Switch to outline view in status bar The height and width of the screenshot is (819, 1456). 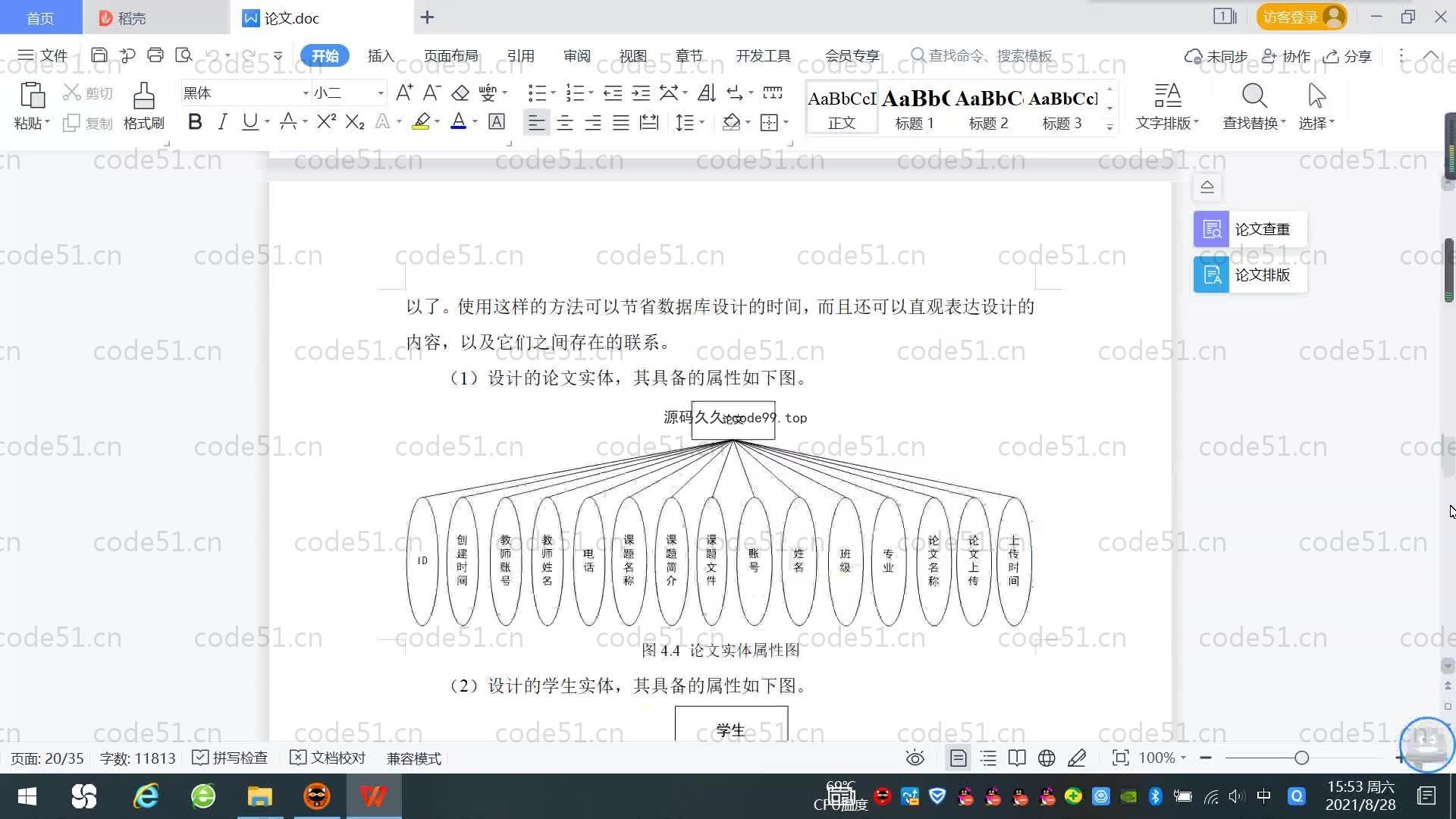click(x=988, y=758)
